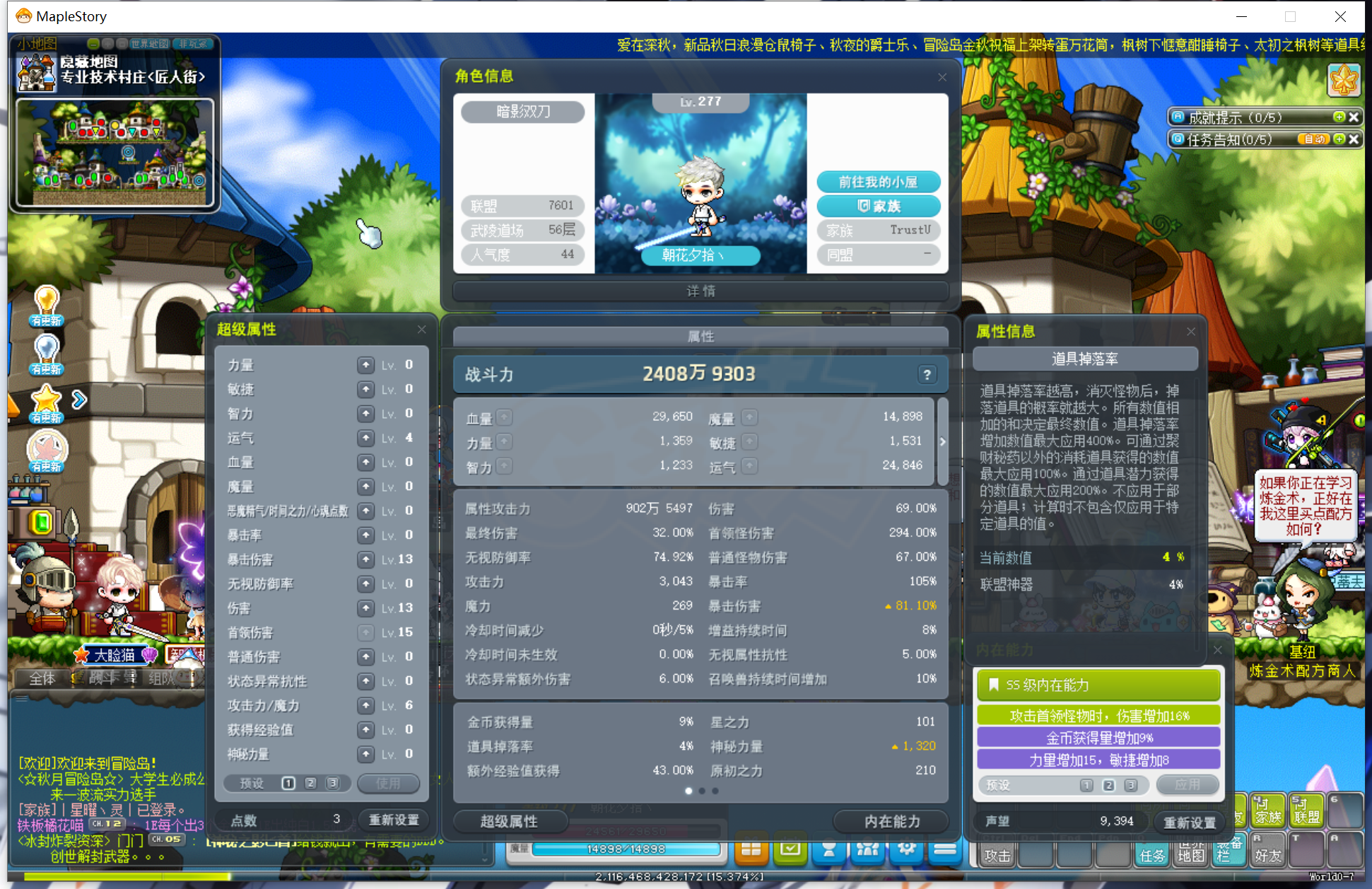Image resolution: width=1372 pixels, height=889 pixels.
Task: Click 重新设置 in 超级属性 panel
Action: coord(394,820)
